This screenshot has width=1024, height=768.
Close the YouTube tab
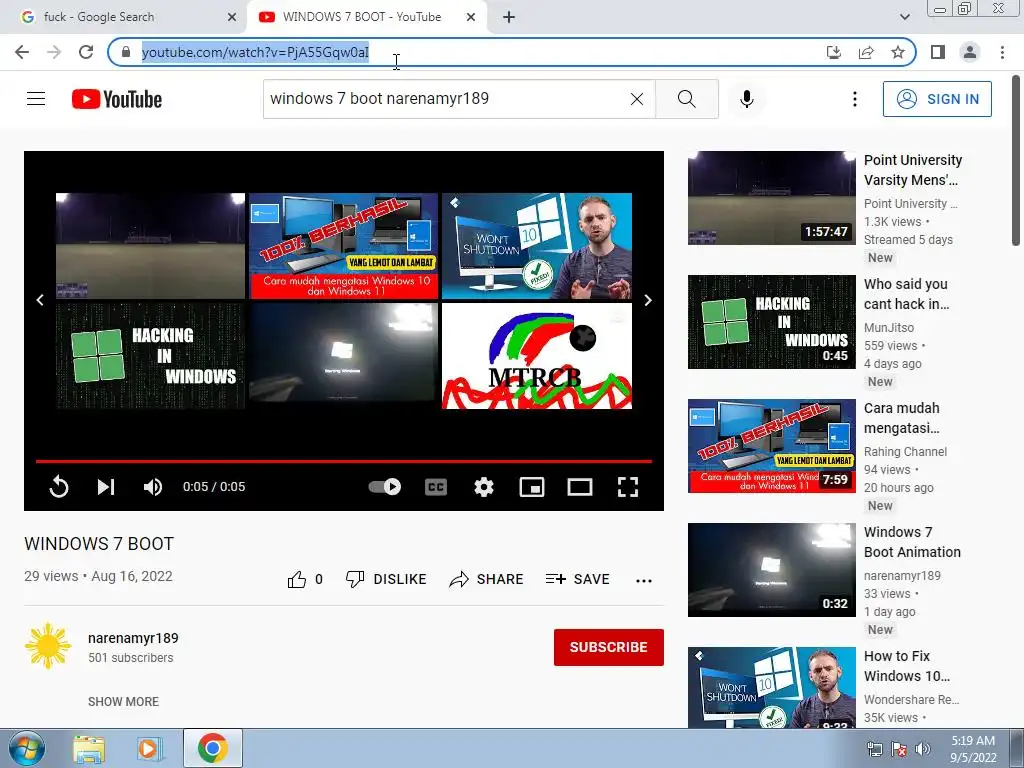click(471, 17)
